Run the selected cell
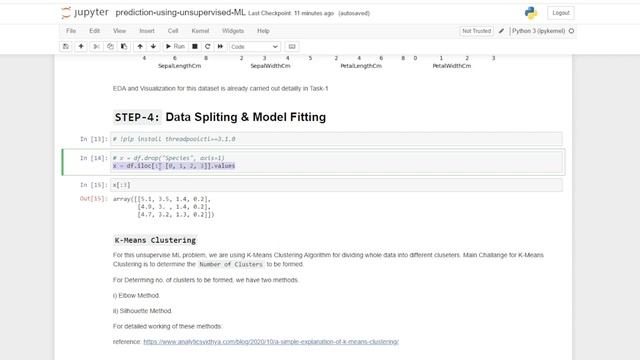This screenshot has height=360, width=640. tap(175, 47)
